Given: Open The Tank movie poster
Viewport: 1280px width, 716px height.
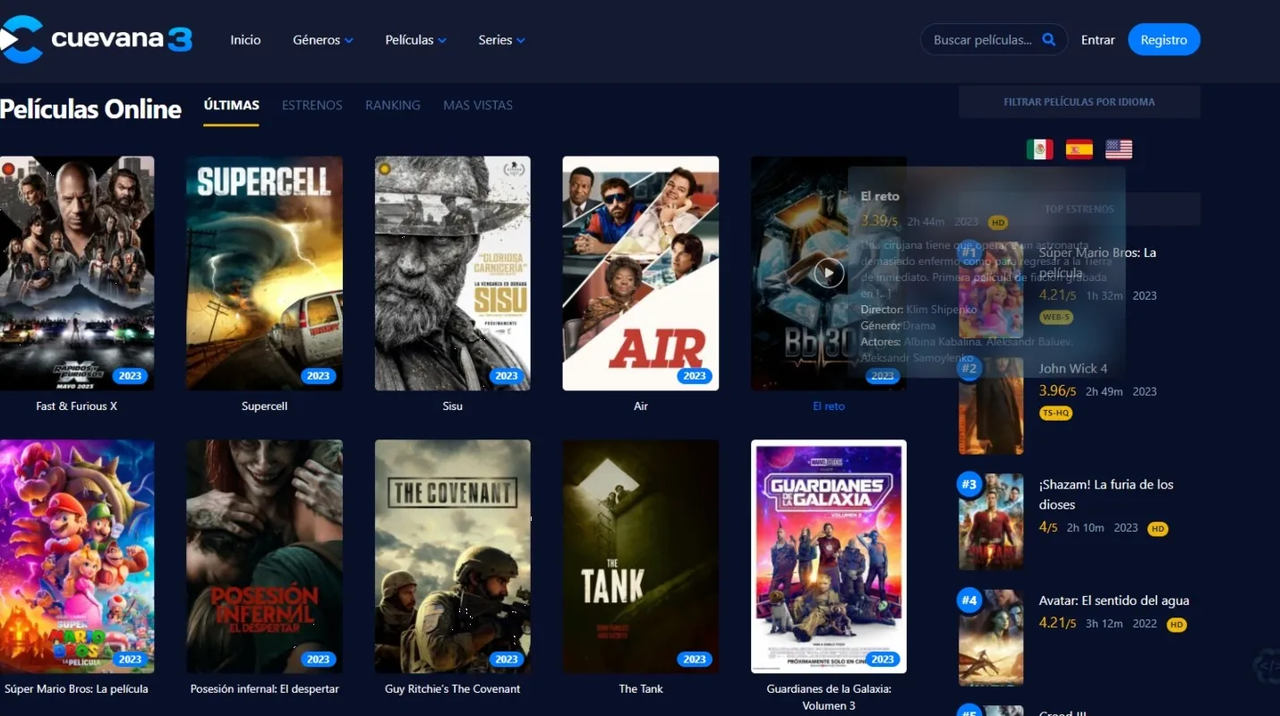Looking at the screenshot, I should click(640, 556).
